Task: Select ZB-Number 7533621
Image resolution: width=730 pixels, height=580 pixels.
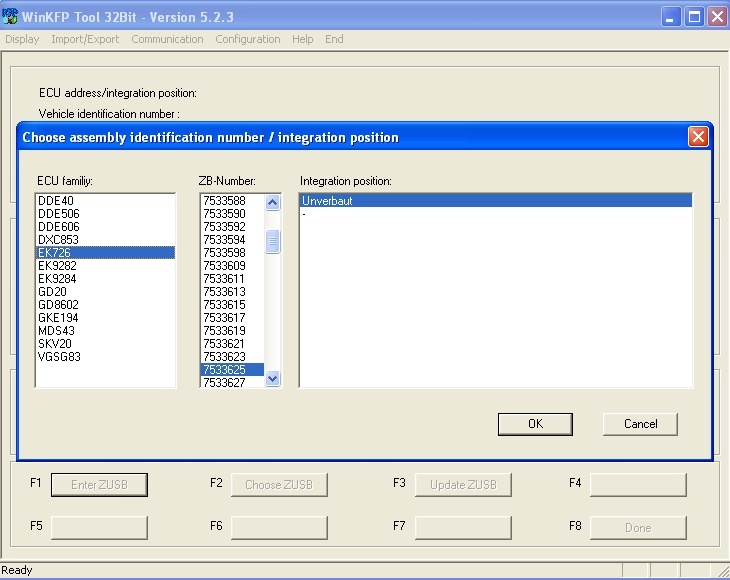Action: [x=232, y=344]
